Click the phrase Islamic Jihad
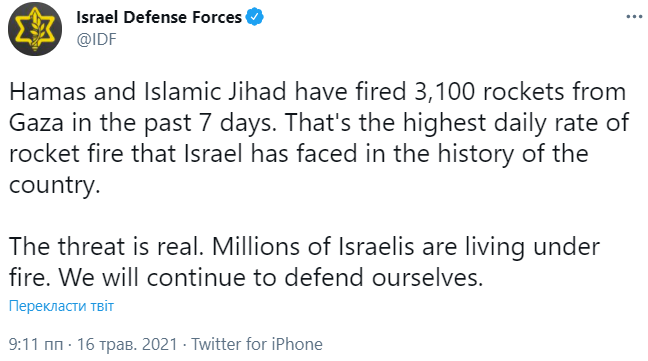Screen dimensions: 648x361 [215, 91]
